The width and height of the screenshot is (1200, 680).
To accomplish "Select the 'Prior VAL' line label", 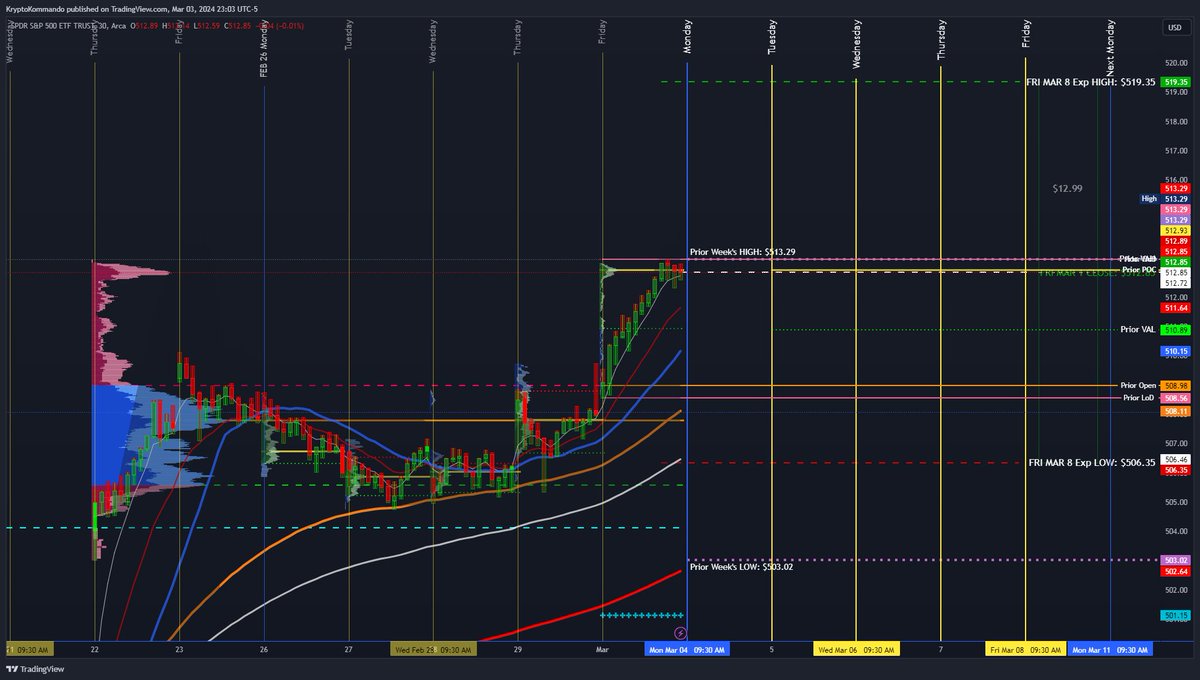I will (1138, 329).
